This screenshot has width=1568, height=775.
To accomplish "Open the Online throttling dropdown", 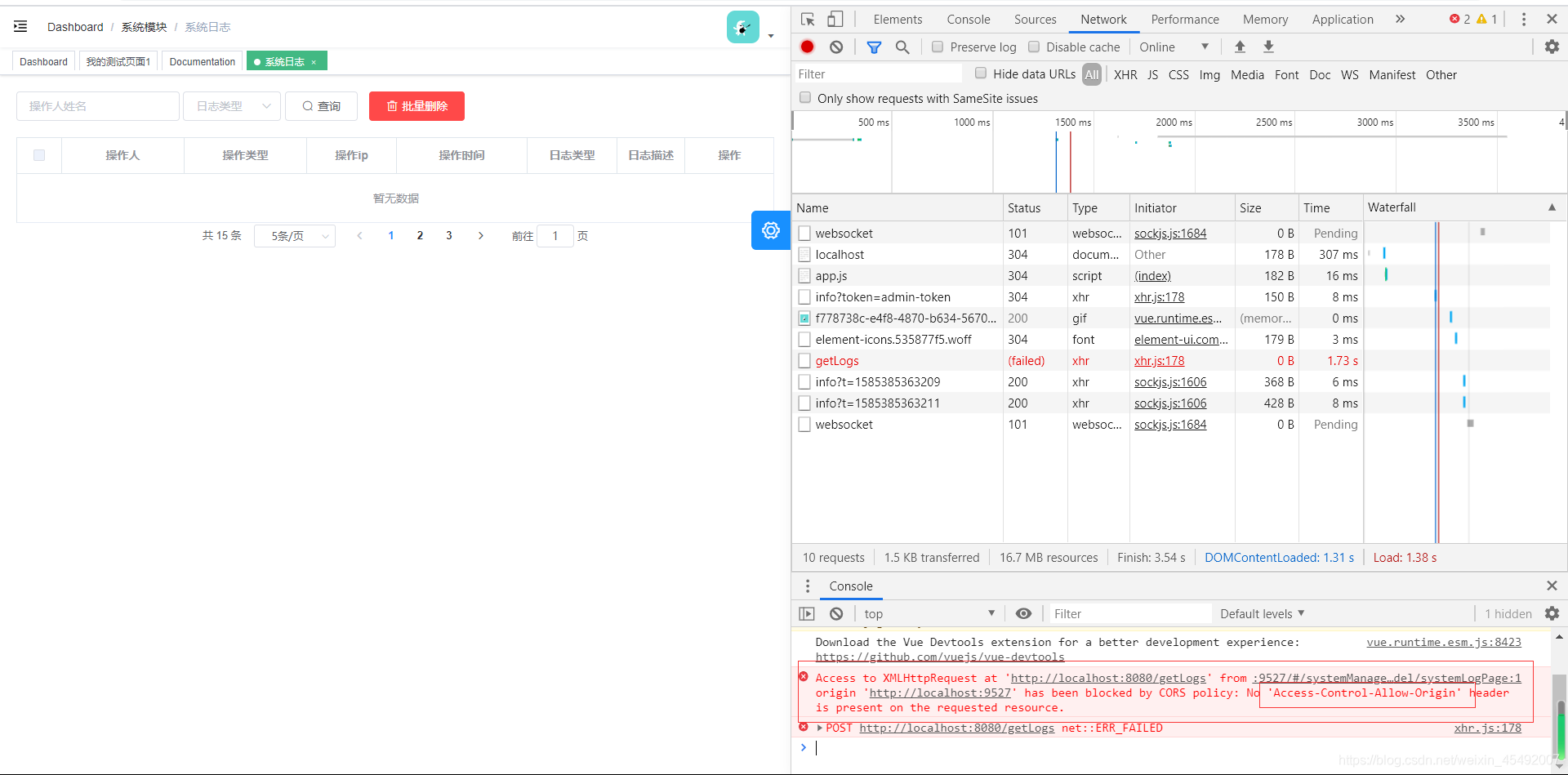I will (1174, 47).
